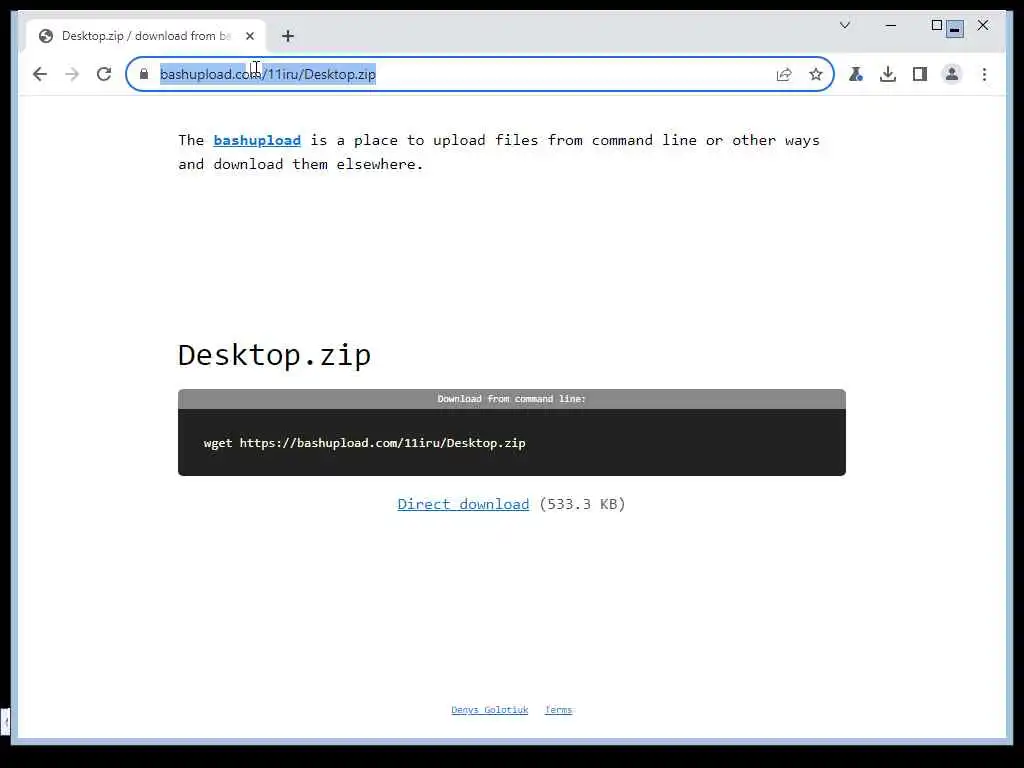This screenshot has width=1024, height=768.
Task: Click the 'Download from command line:' header
Action: 511,399
